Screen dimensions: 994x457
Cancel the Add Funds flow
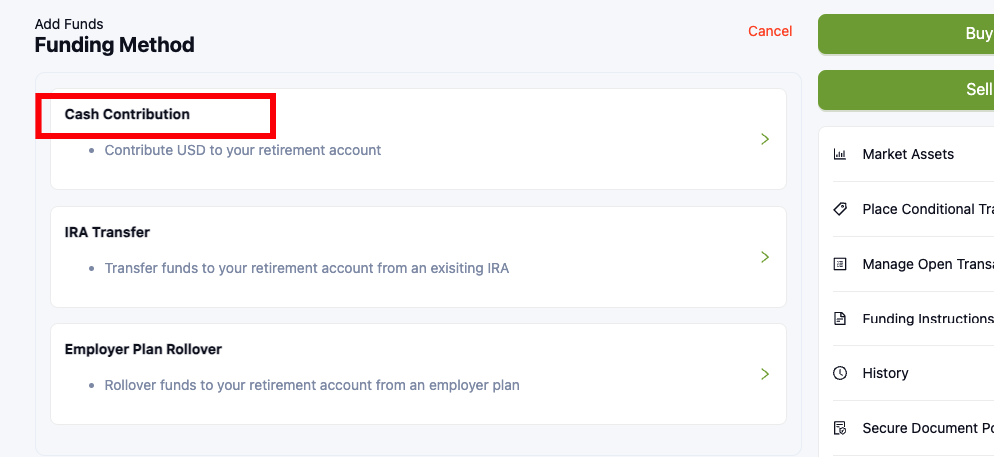[x=770, y=31]
